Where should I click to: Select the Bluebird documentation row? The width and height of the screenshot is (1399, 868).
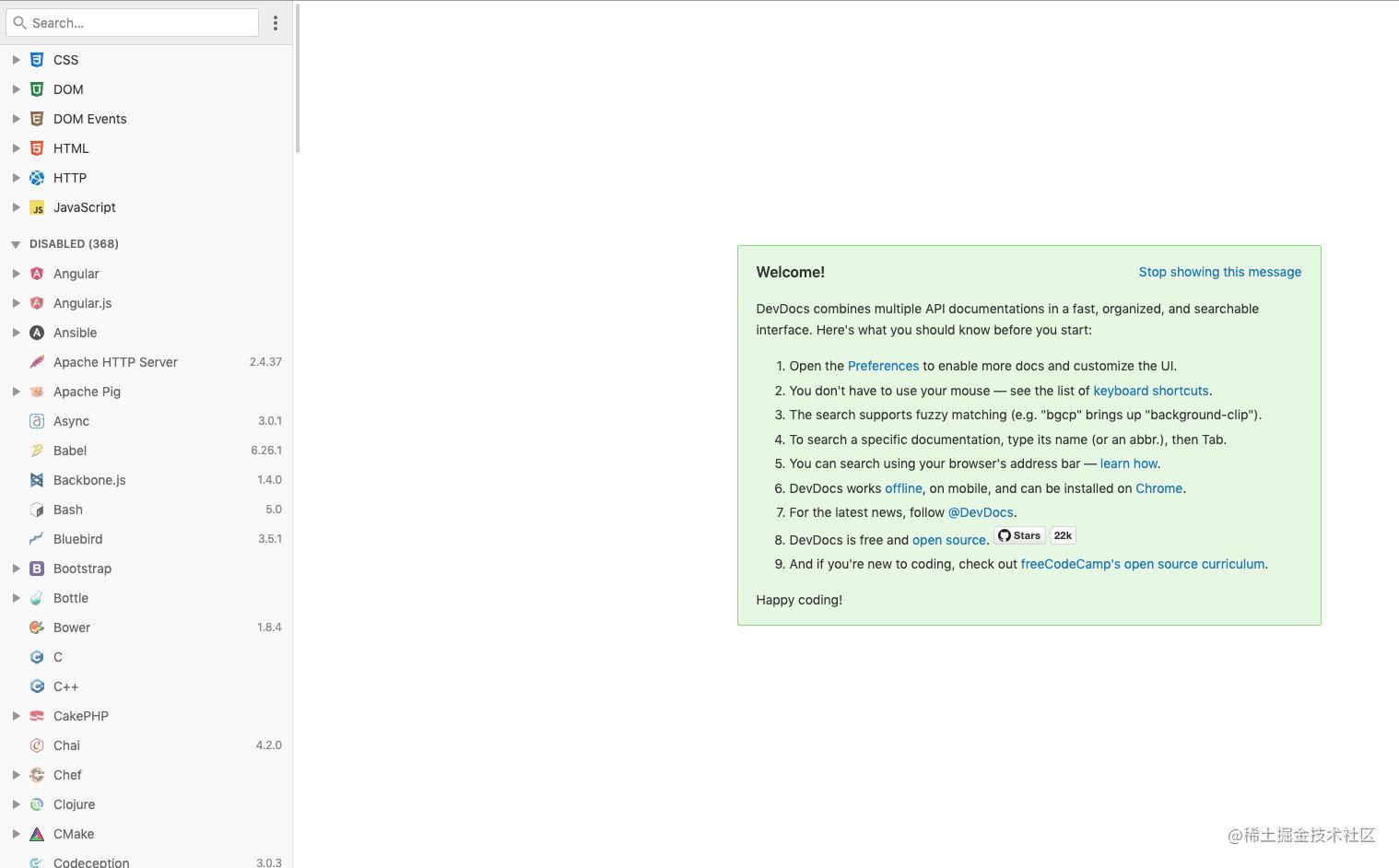tap(147, 539)
